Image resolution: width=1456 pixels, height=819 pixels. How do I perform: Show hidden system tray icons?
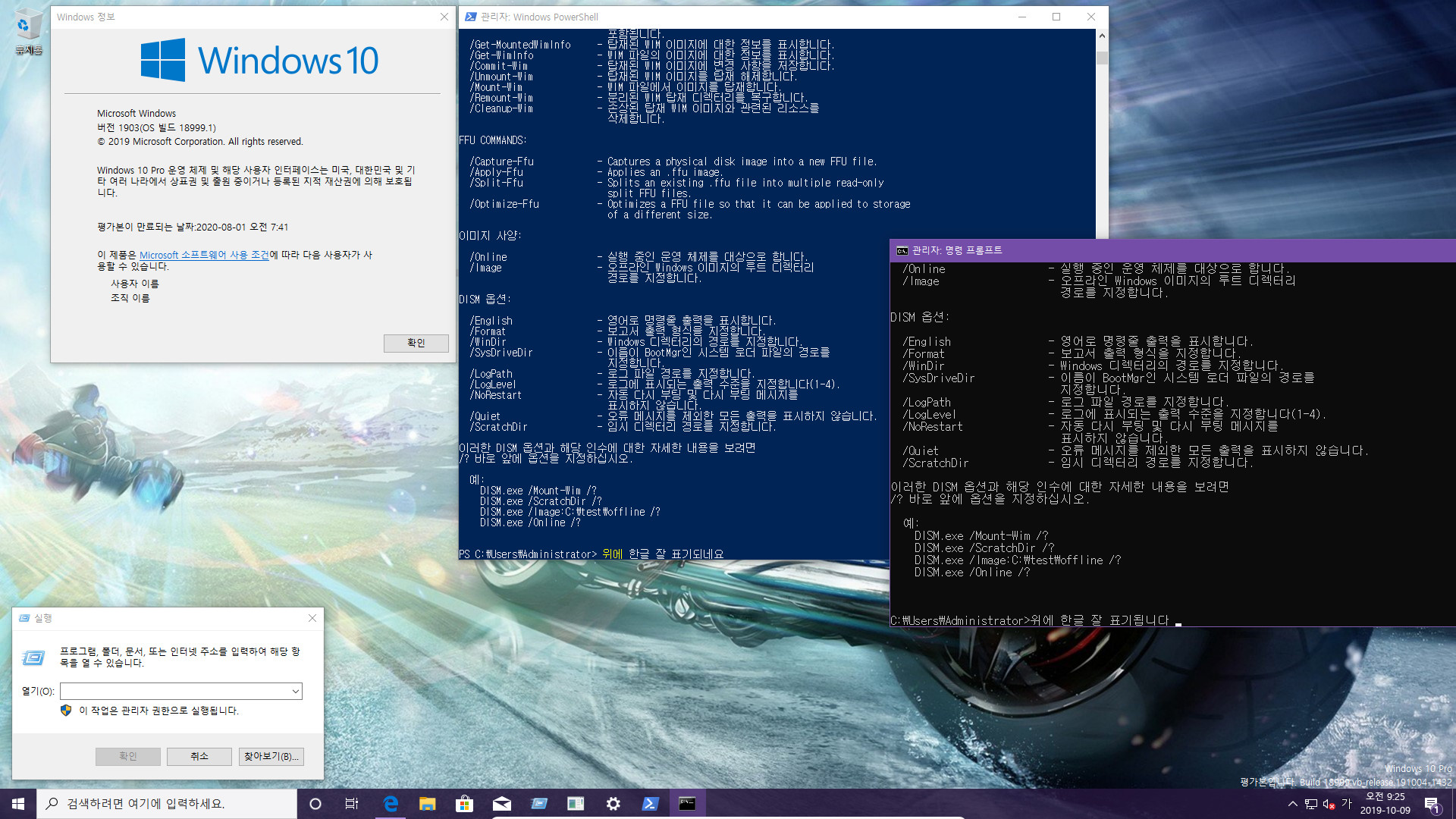(1292, 804)
